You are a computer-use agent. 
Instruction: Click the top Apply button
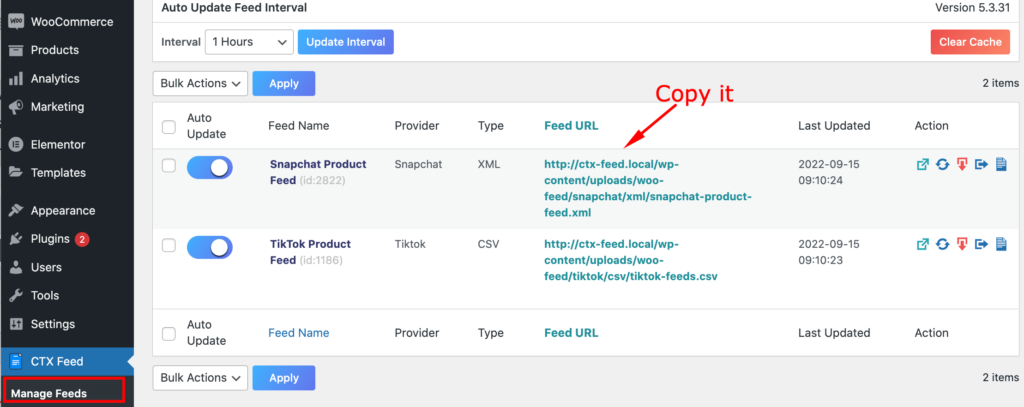[283, 84]
